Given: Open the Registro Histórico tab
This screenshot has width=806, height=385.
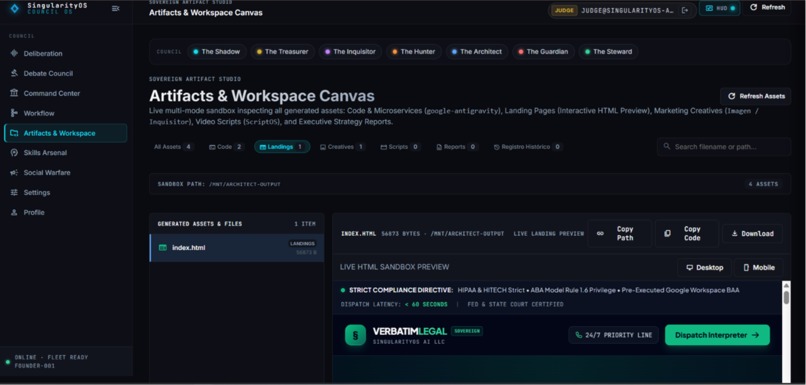Looking at the screenshot, I should coord(527,147).
